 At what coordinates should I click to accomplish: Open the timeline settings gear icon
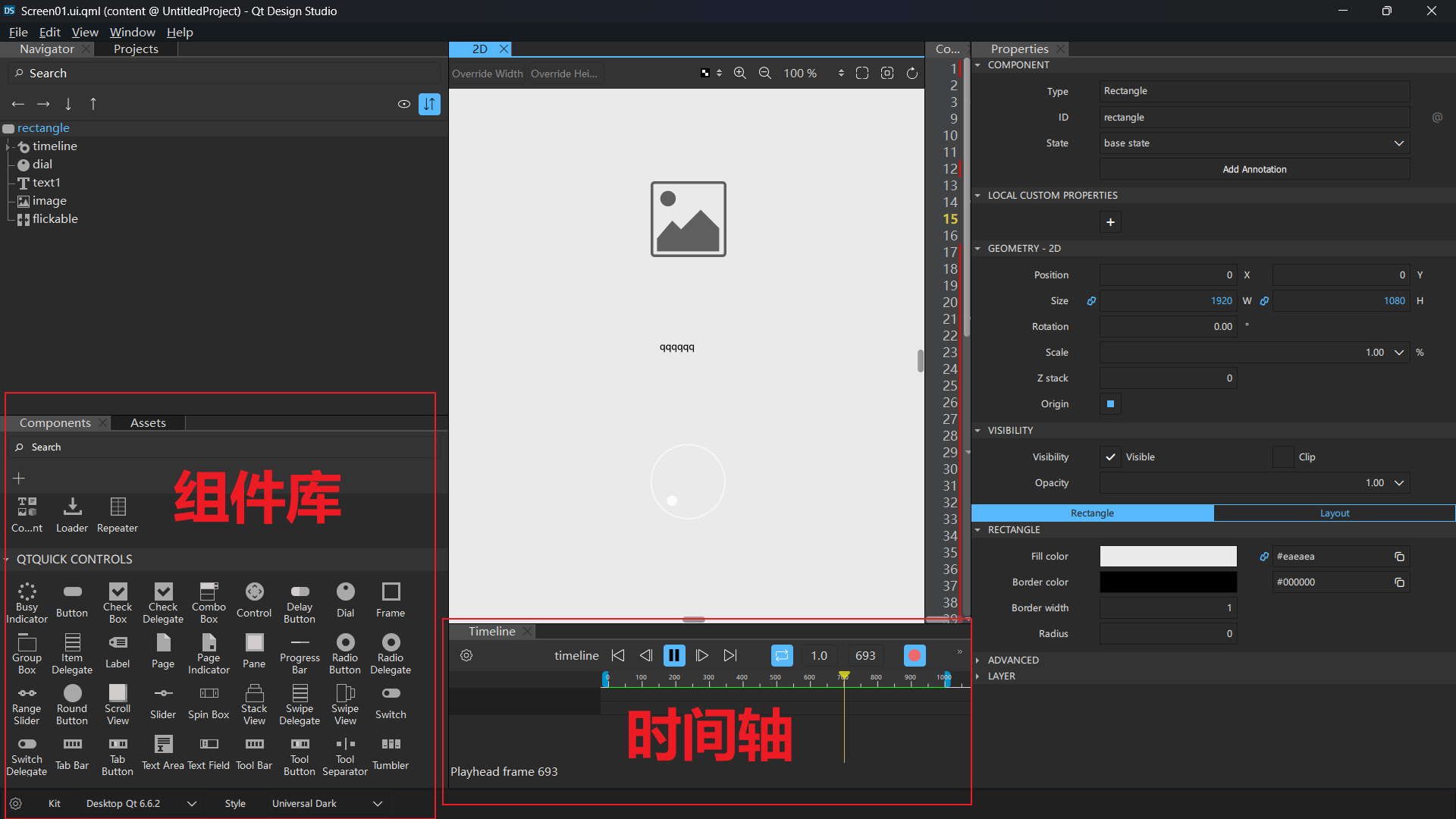click(466, 655)
